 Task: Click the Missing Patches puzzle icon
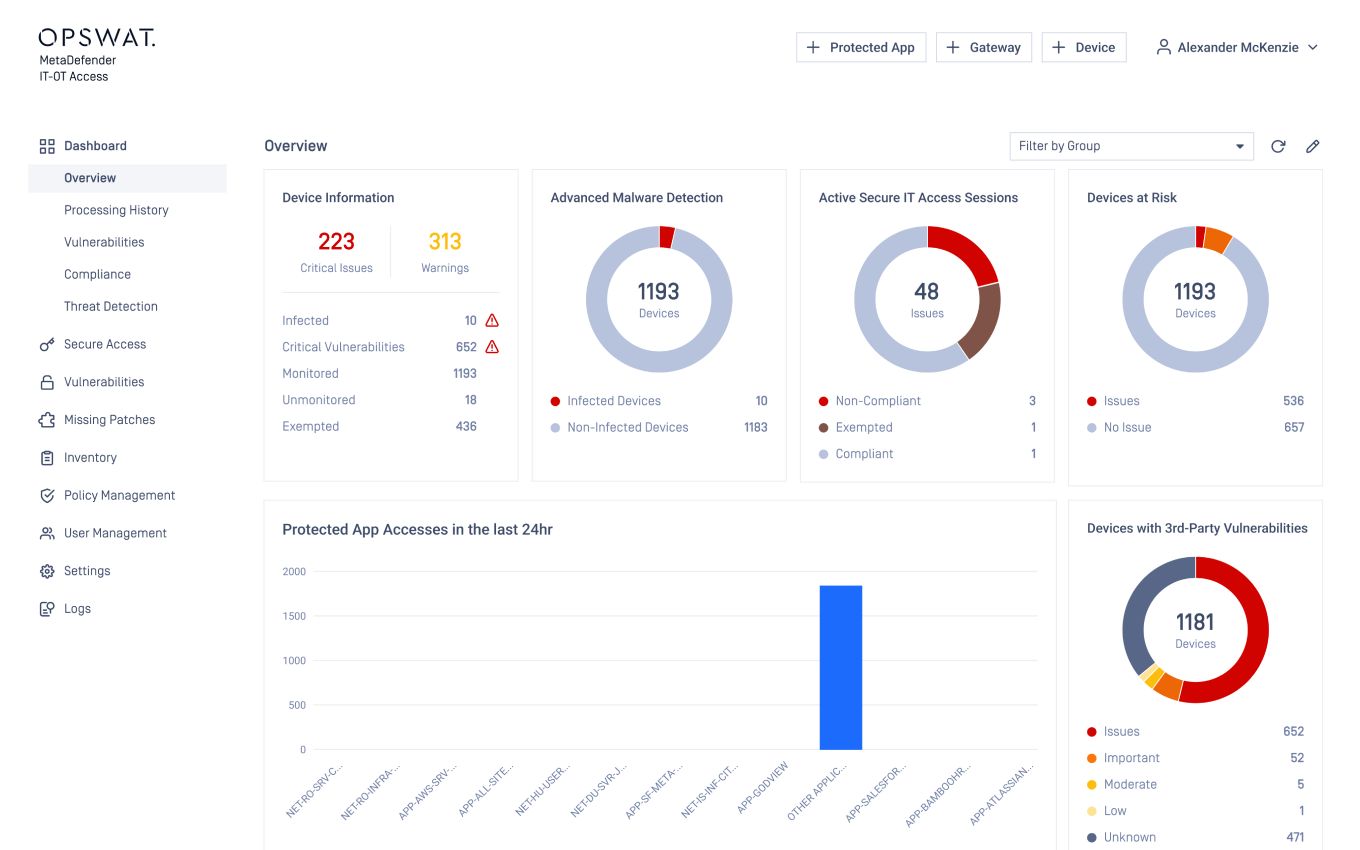pyautogui.click(x=47, y=420)
